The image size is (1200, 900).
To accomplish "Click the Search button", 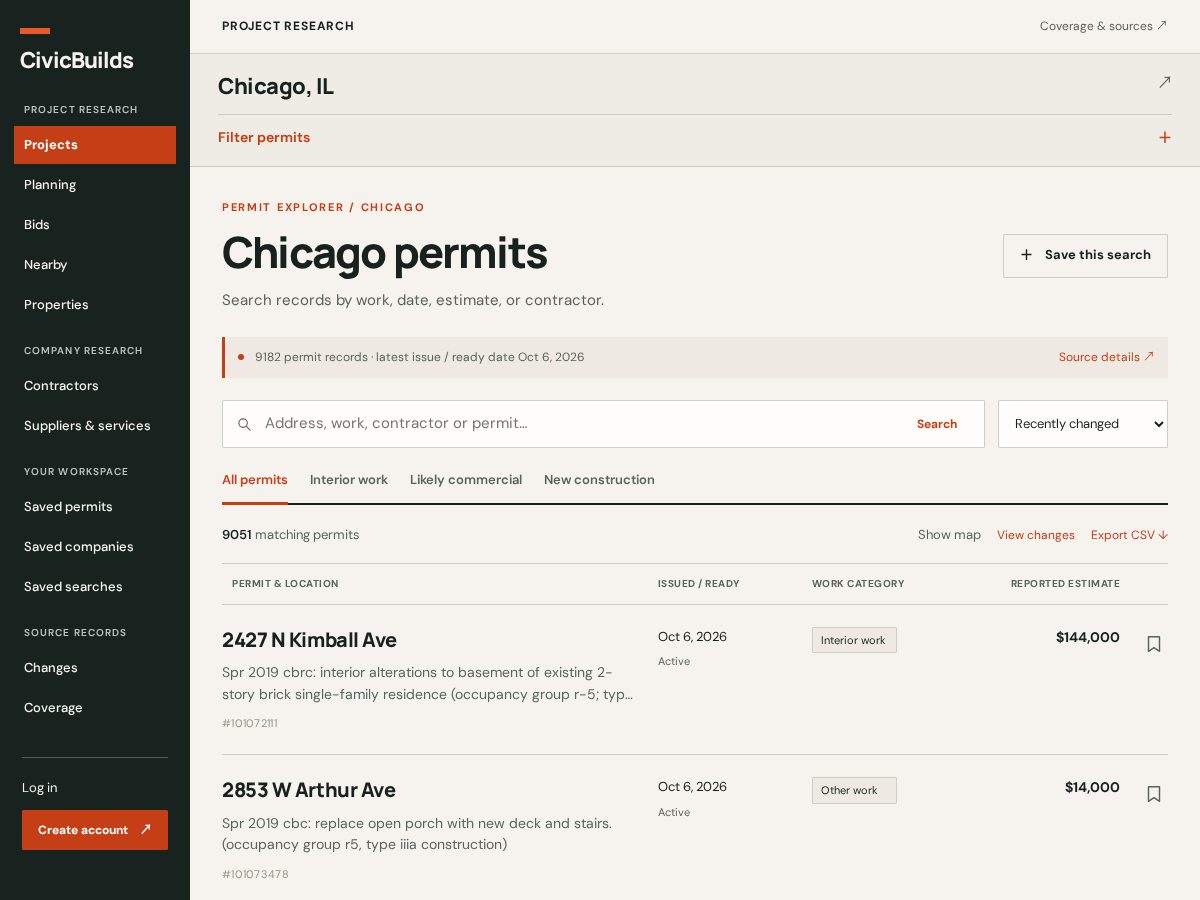I will coord(937,424).
